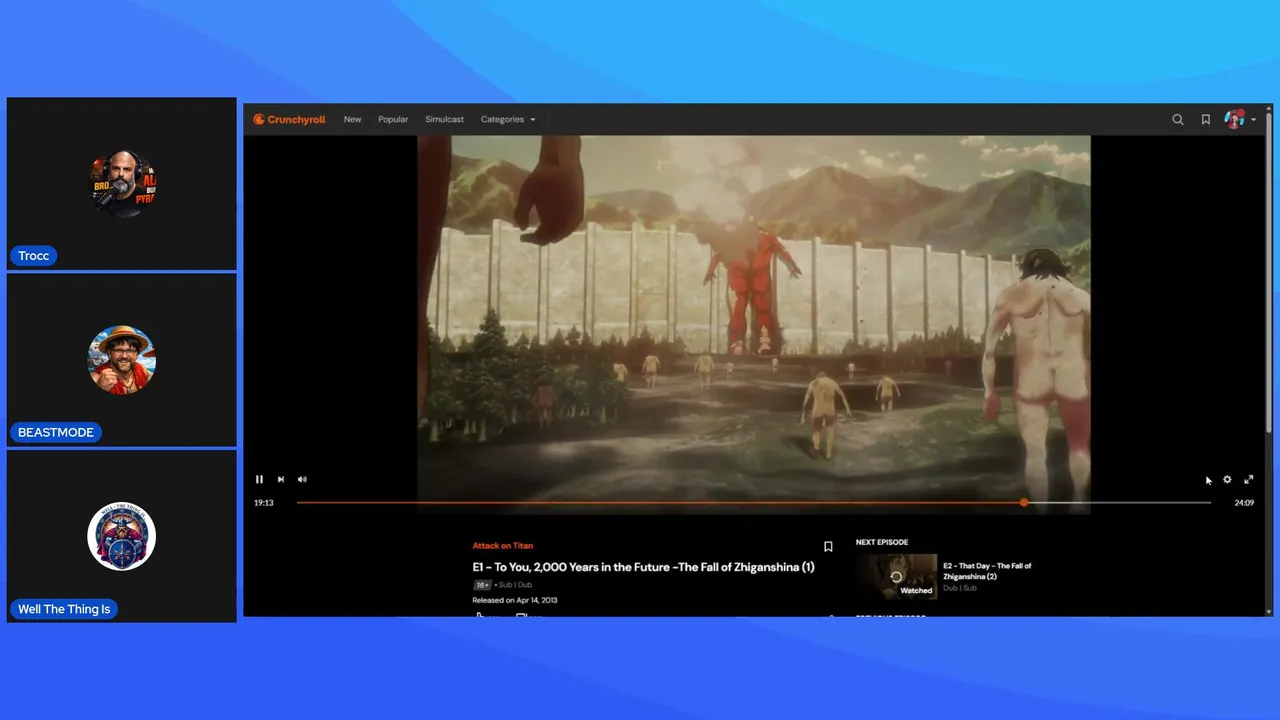Click the Trocc name label

33,256
